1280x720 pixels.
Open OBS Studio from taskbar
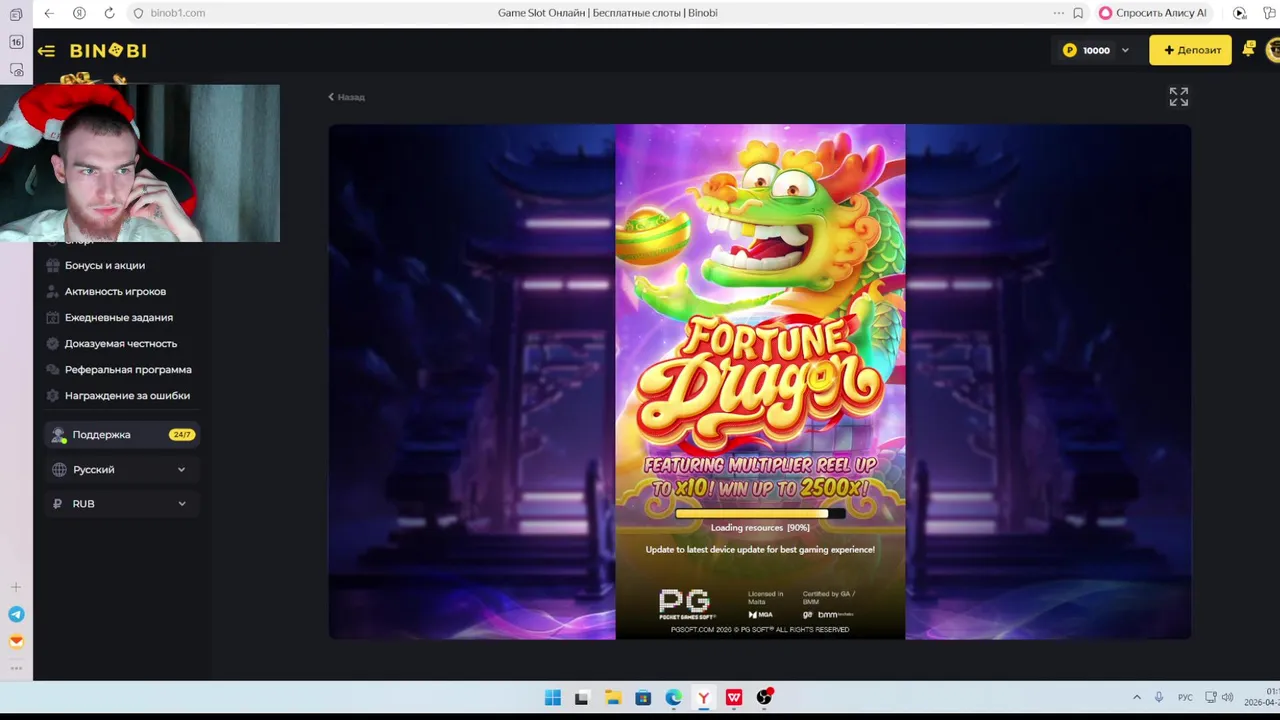[x=765, y=697]
